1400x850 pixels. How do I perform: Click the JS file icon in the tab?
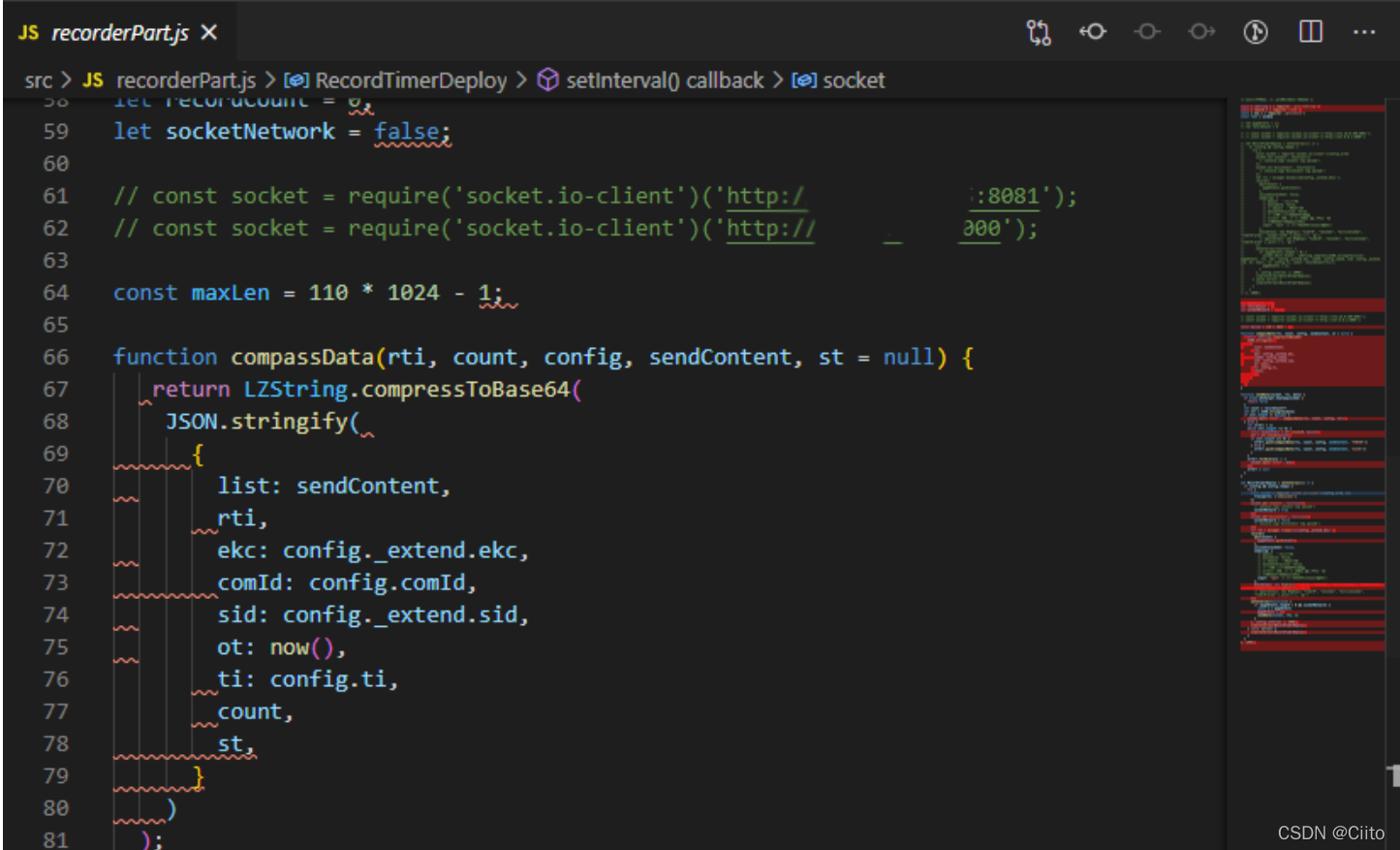[29, 33]
